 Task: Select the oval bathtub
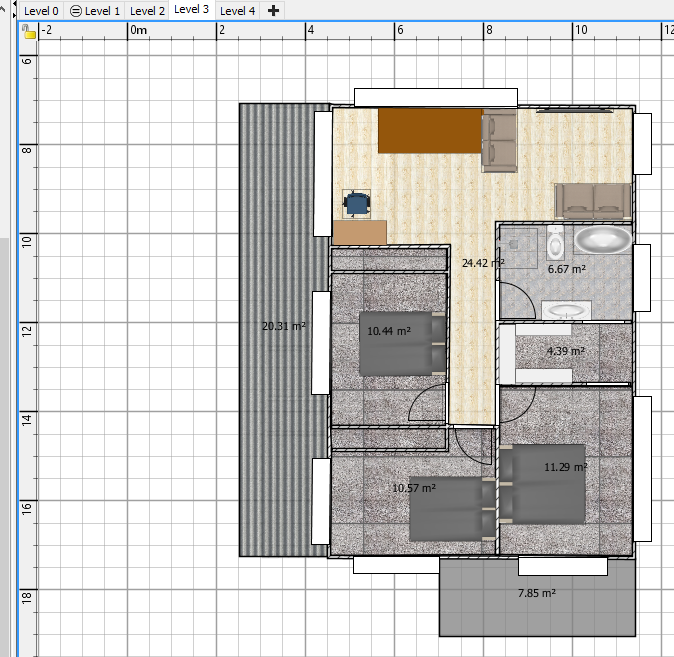pyautogui.click(x=601, y=240)
